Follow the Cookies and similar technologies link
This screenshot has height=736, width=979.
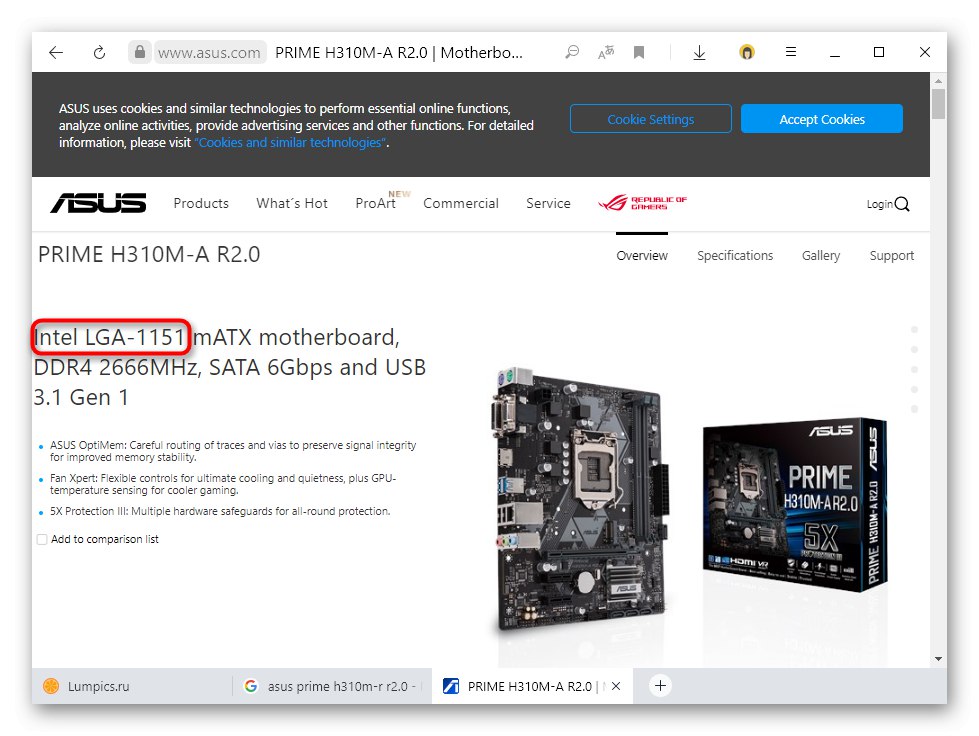click(x=290, y=142)
